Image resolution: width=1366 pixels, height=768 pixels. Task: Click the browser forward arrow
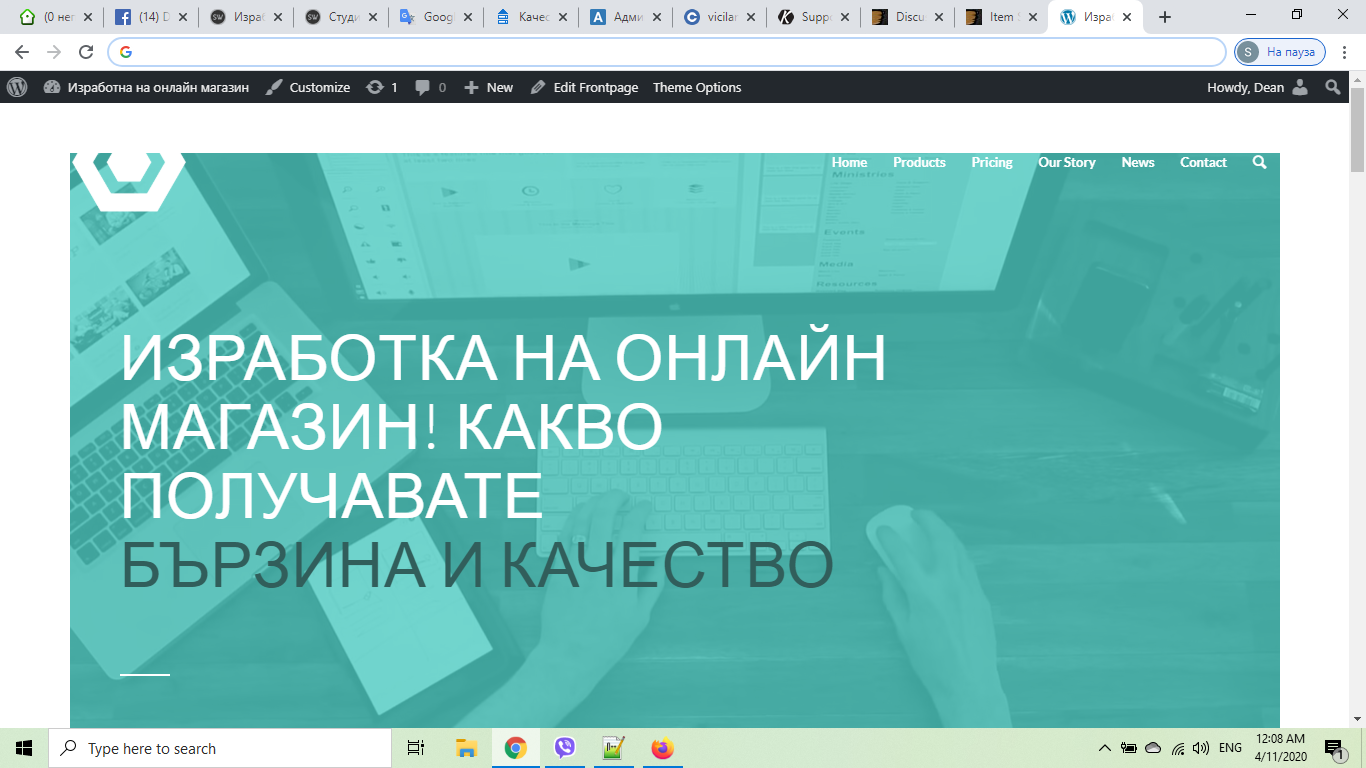click(54, 52)
